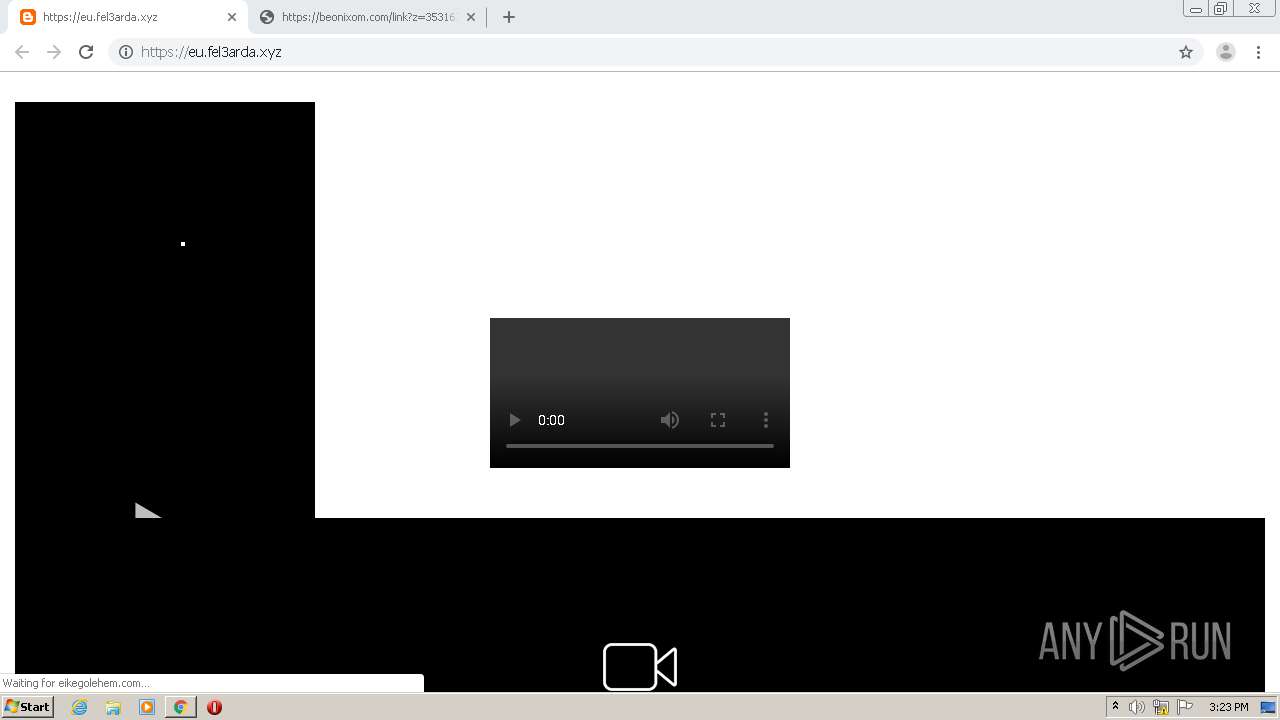Viewport: 1280px width, 720px height.
Task: Seek on the video progress bar
Action: (x=640, y=446)
